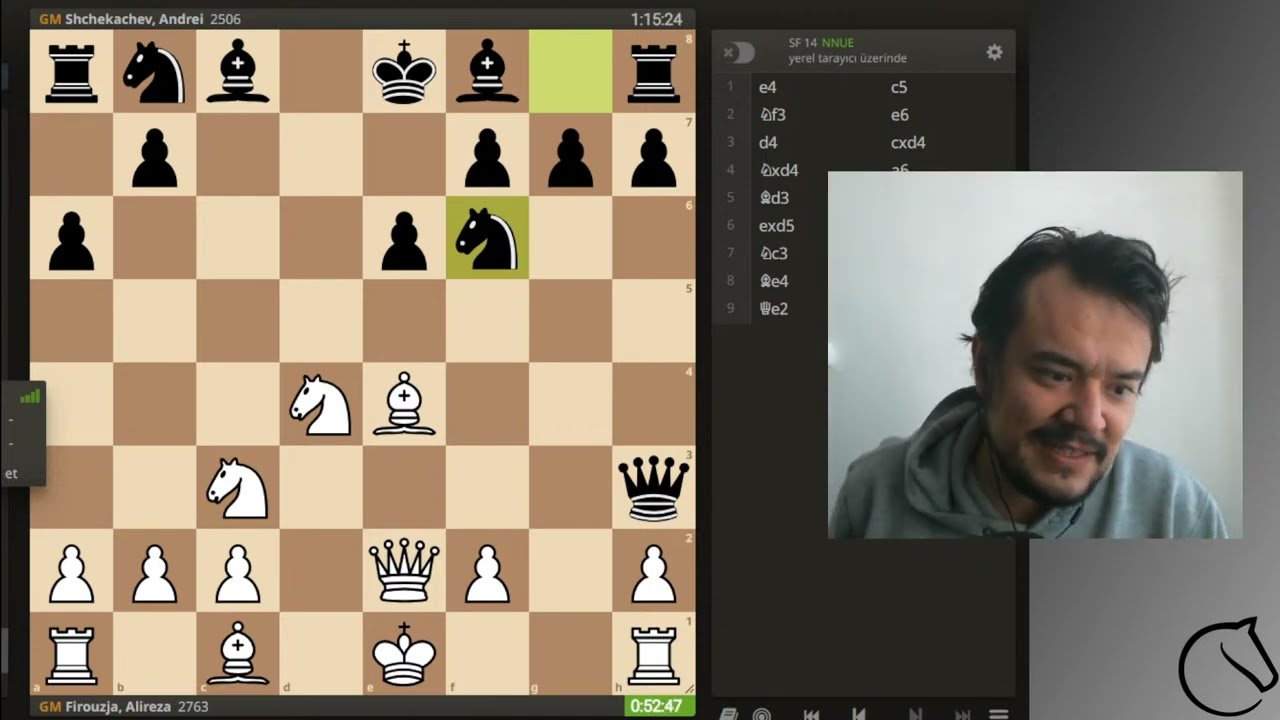The width and height of the screenshot is (1280, 720).
Task: Select the white queen on e2
Action: pos(404,571)
